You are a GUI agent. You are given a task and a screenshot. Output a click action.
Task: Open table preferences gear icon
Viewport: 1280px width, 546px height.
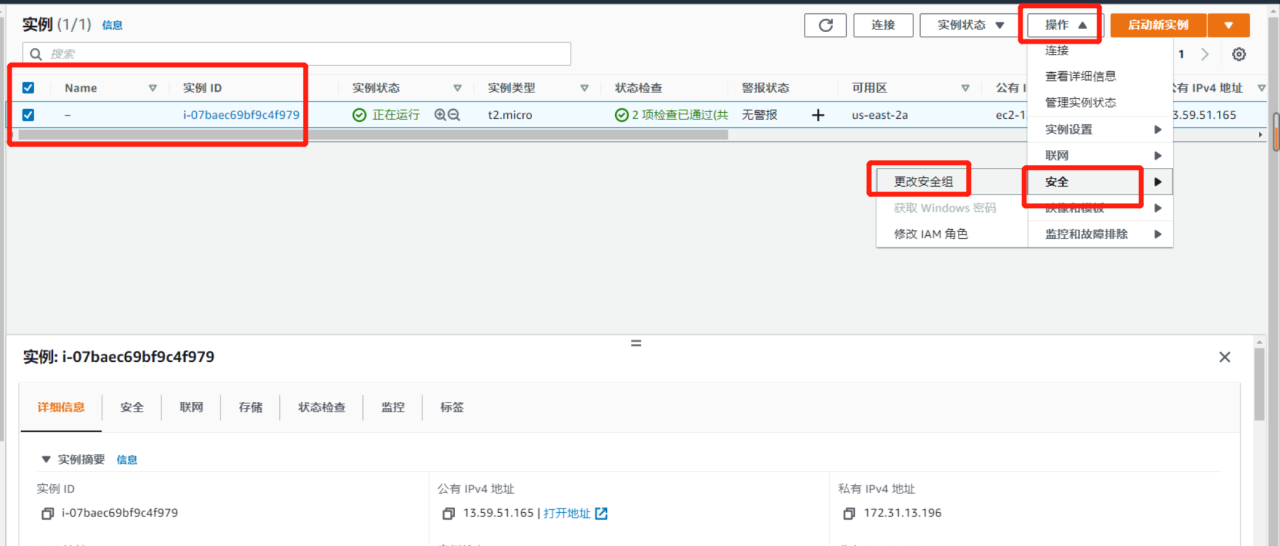pos(1239,55)
